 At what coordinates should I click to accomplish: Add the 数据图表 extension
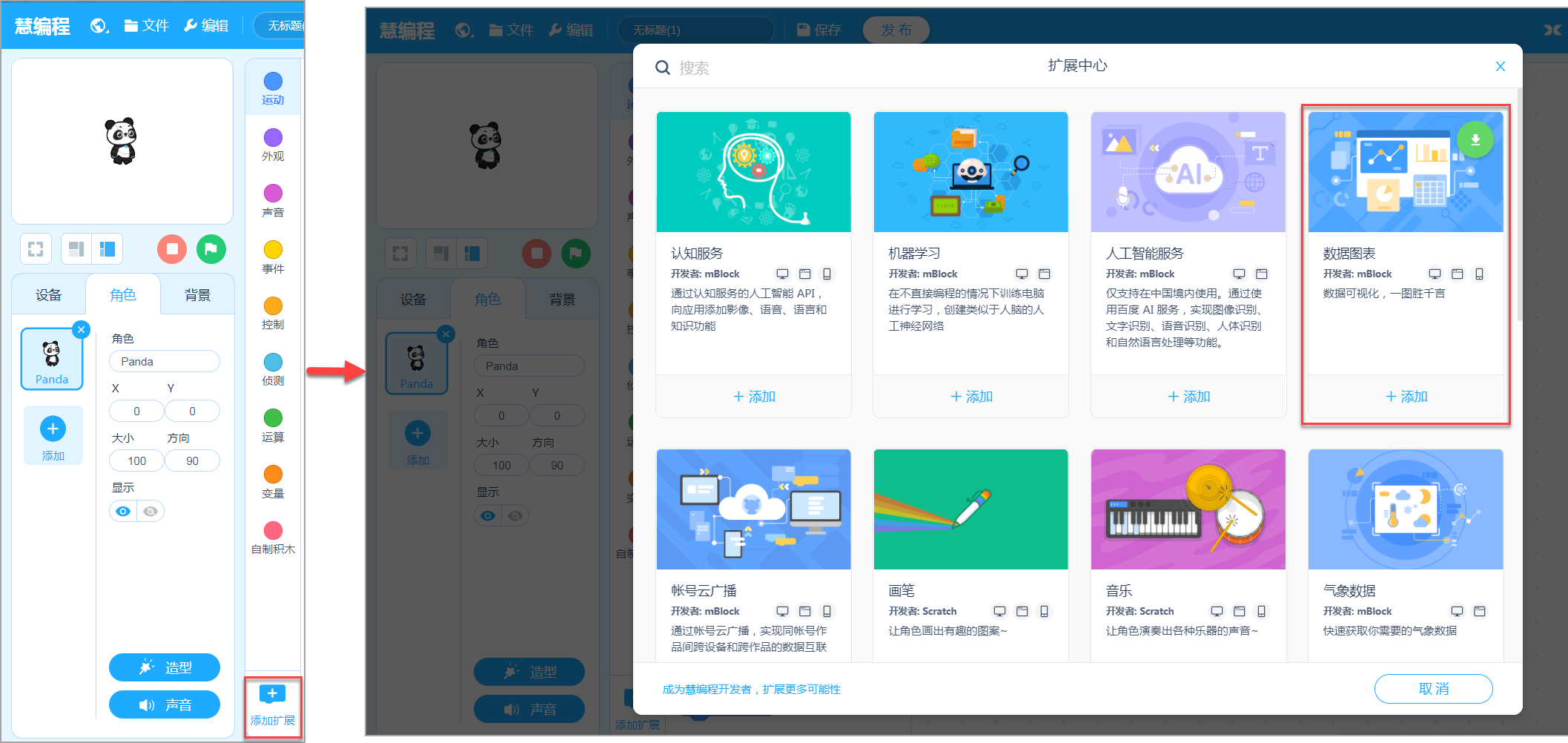click(1406, 397)
